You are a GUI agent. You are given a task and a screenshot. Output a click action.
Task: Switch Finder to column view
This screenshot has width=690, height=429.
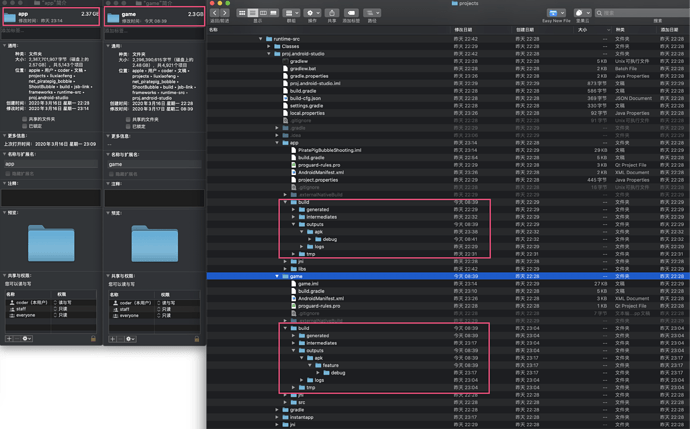point(263,13)
